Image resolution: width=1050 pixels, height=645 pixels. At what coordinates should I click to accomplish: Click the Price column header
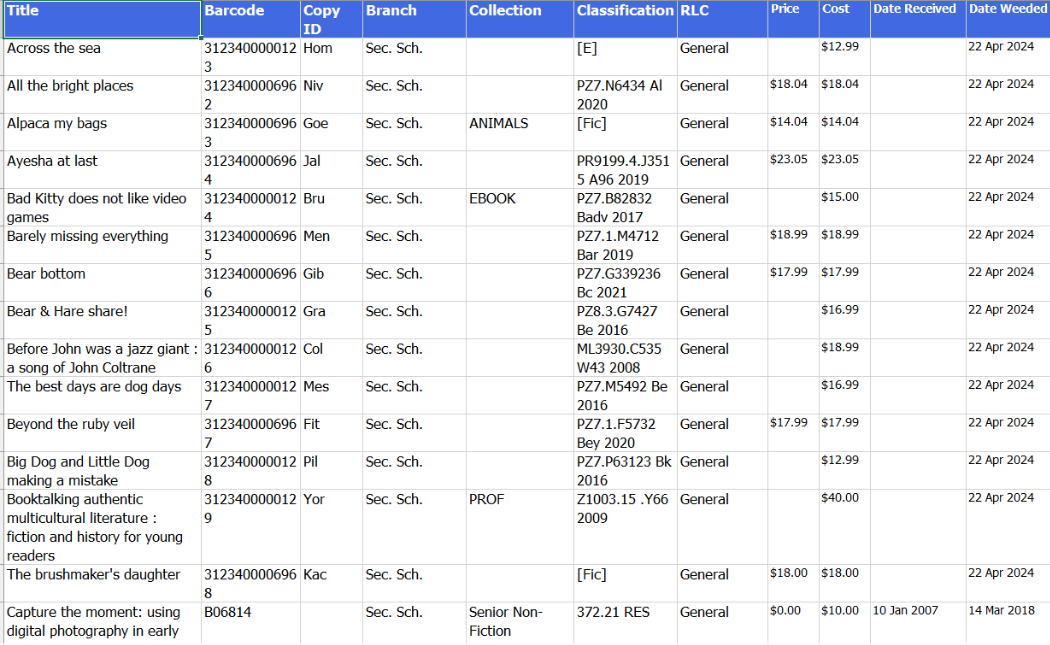[794, 19]
